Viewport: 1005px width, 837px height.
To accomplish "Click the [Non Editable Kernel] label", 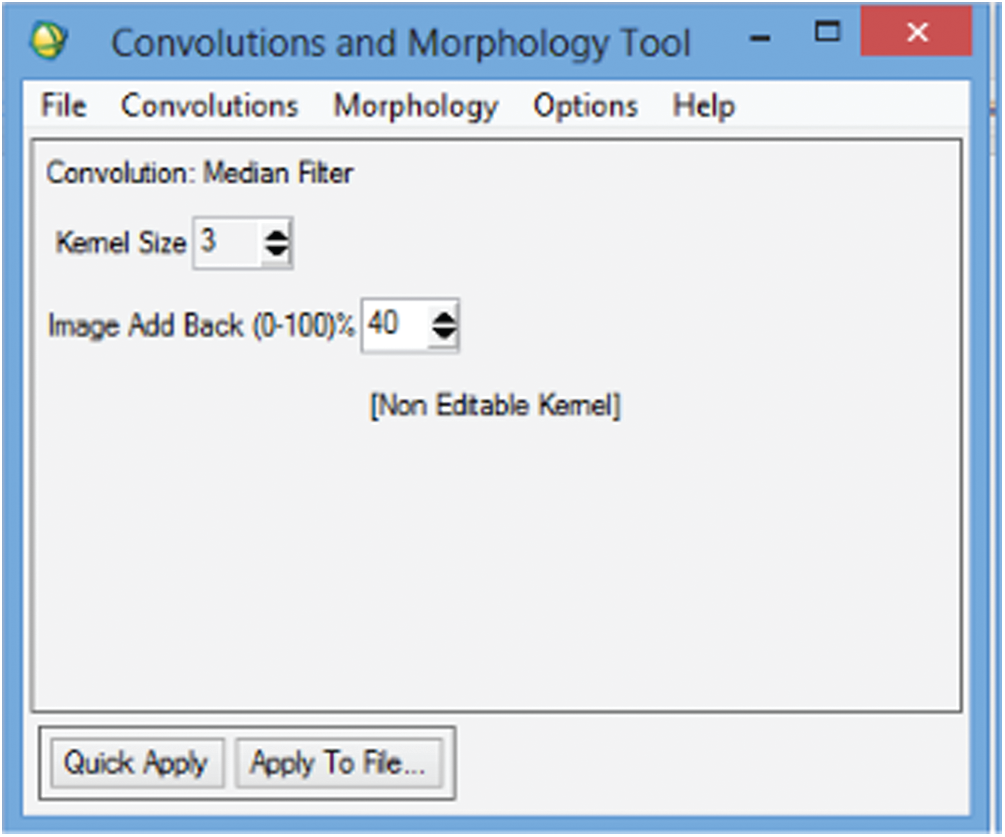I will tap(496, 407).
